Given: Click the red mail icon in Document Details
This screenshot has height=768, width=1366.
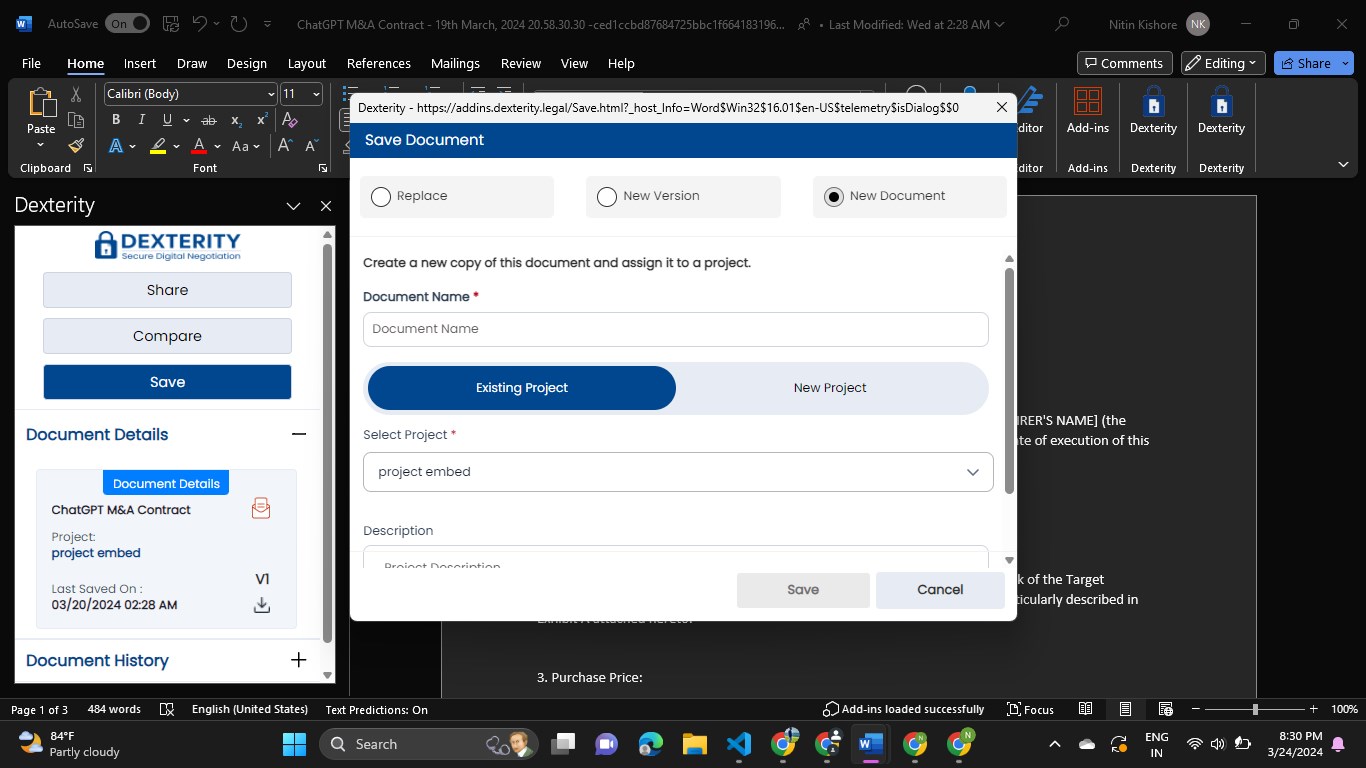Looking at the screenshot, I should pyautogui.click(x=261, y=509).
